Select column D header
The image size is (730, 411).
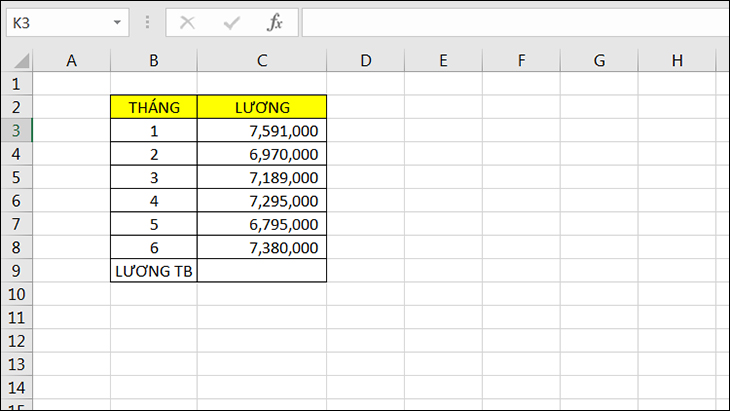[365, 61]
